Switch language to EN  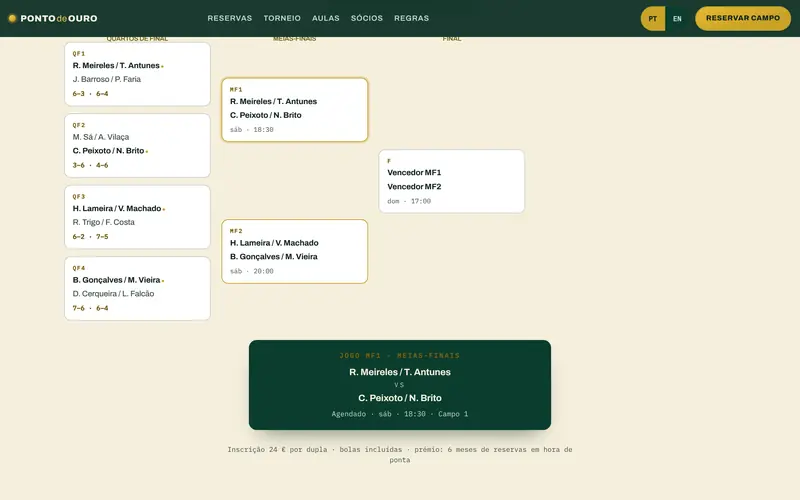tap(677, 18)
